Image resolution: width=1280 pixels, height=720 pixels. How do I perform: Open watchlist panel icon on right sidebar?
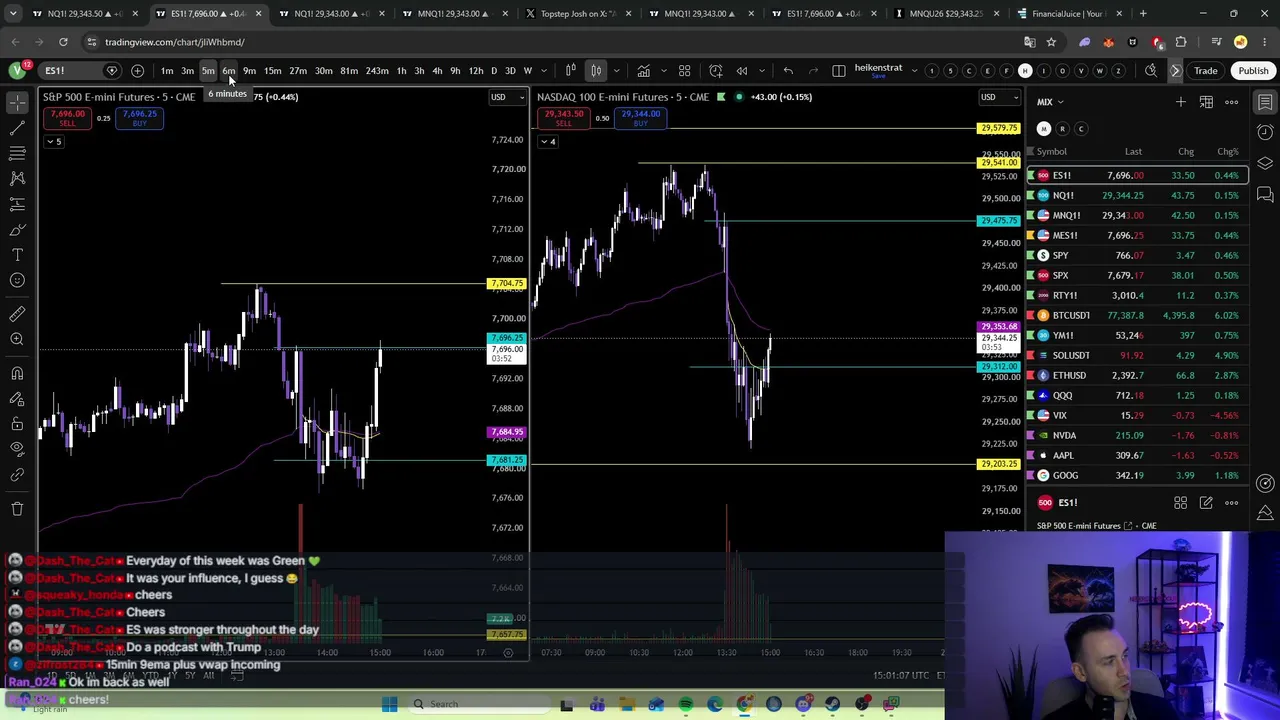coord(1265,103)
